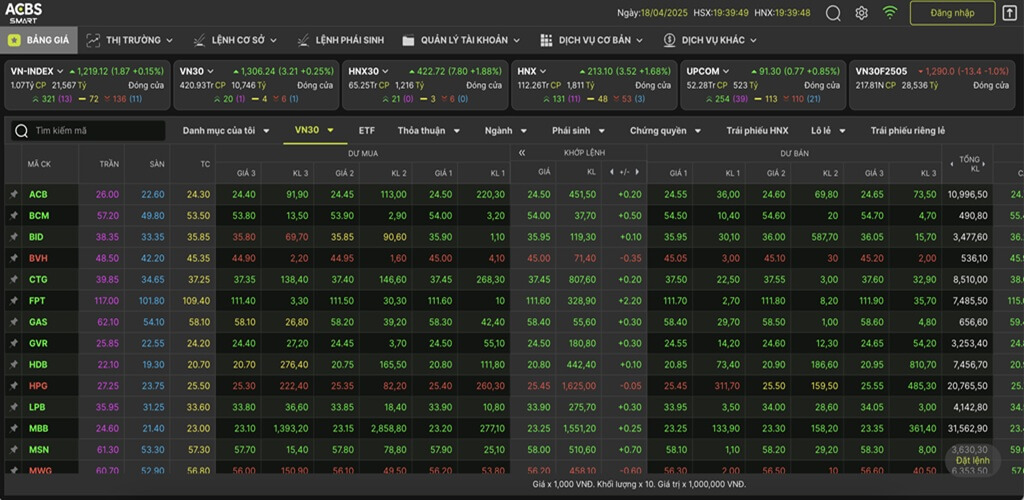Pin the ACB row

point(13,195)
